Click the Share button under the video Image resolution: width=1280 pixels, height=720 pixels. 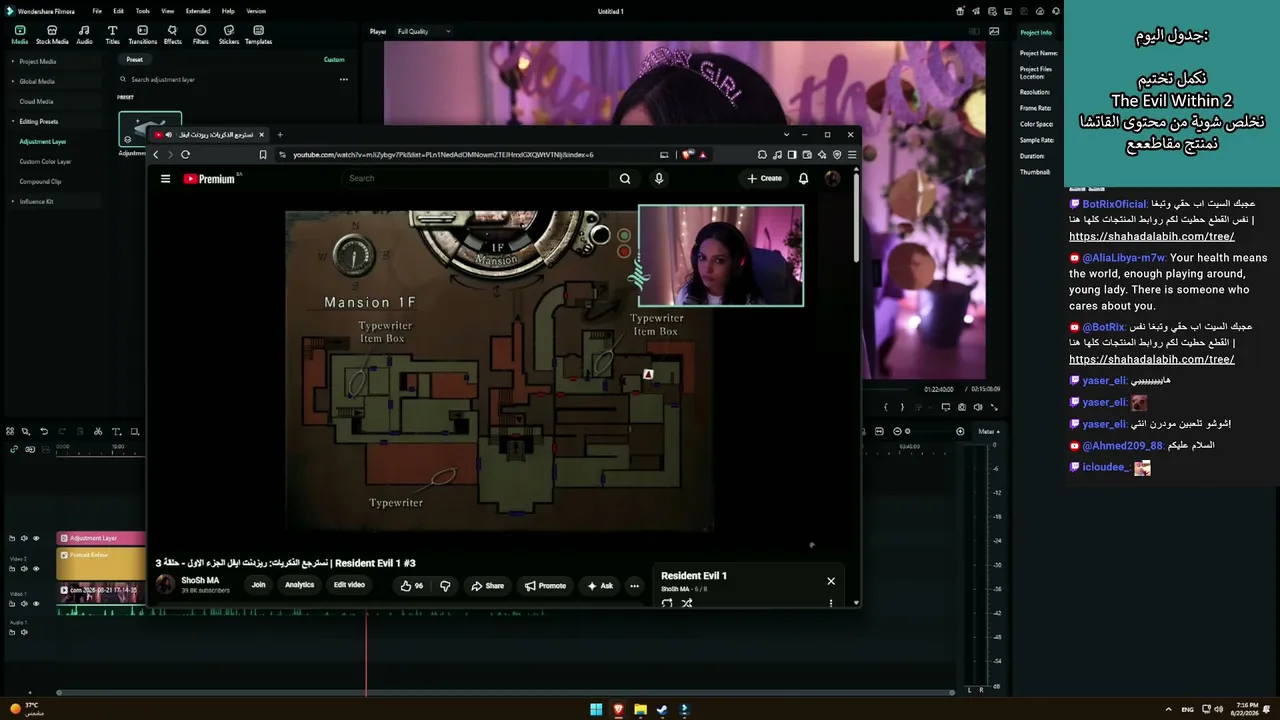coord(487,586)
